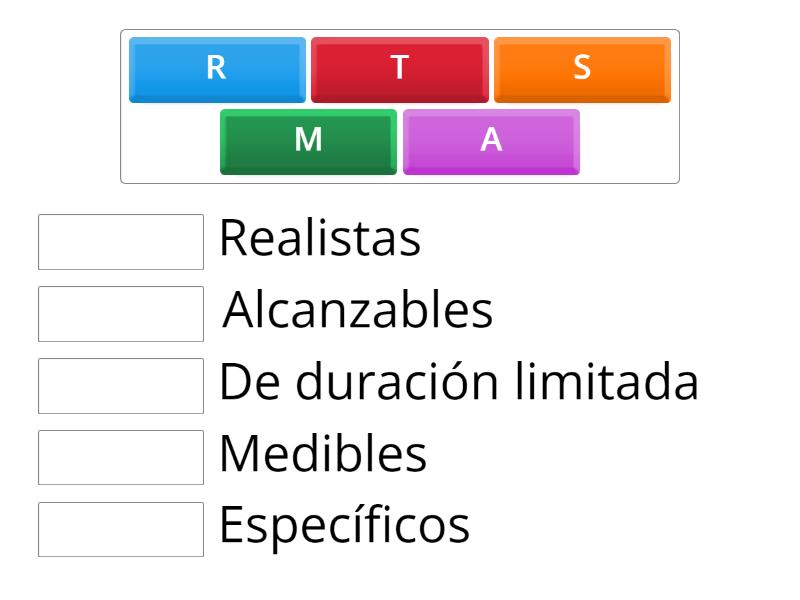800x600 pixels.
Task: Select the blue R tile
Action: coord(217,69)
